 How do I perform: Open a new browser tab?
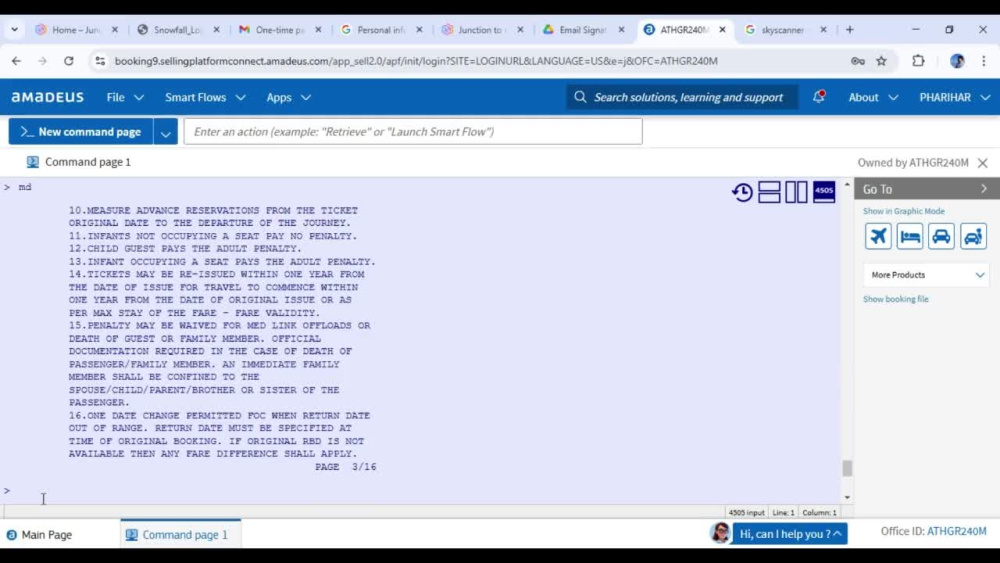[x=849, y=29]
